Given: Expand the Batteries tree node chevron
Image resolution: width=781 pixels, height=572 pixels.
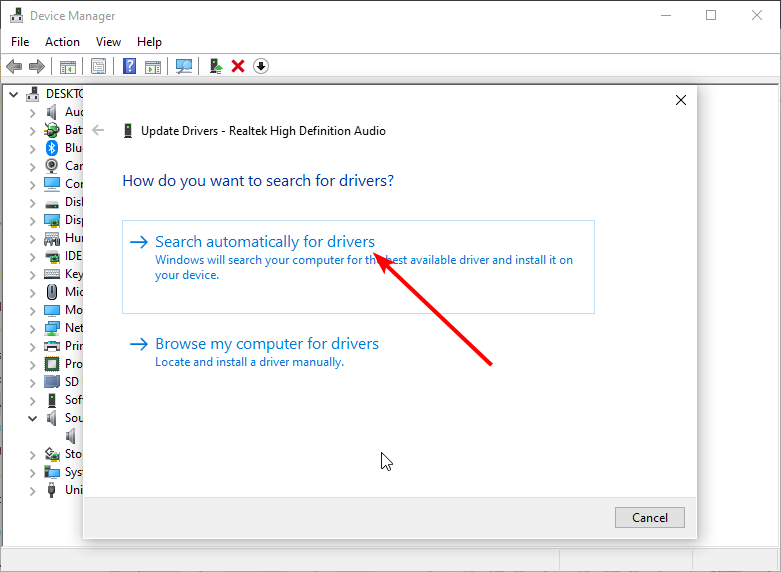Looking at the screenshot, I should point(32,131).
